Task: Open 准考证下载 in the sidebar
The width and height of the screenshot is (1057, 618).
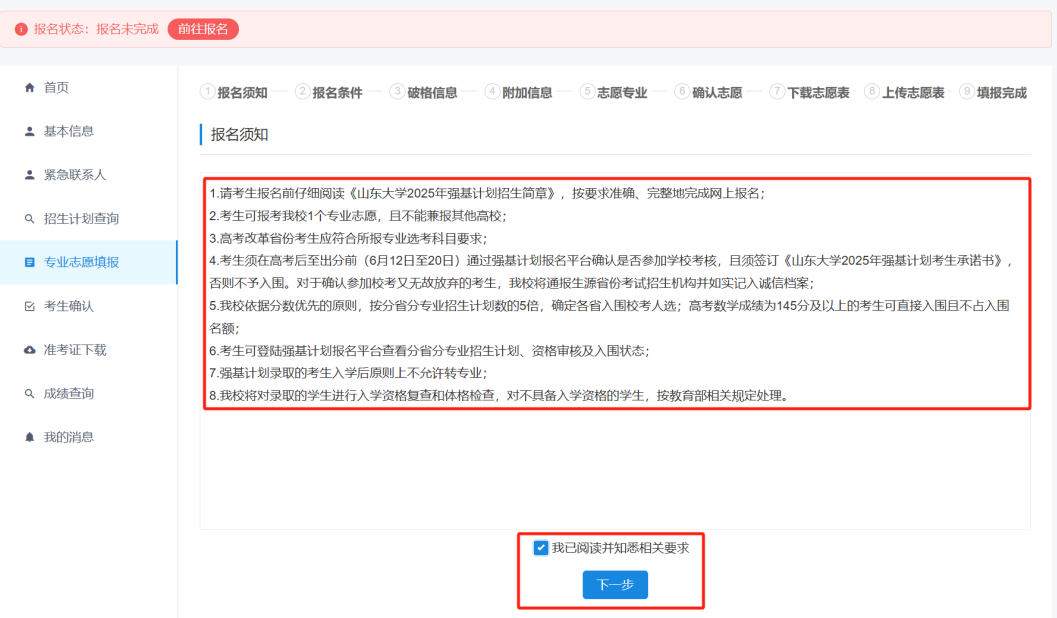Action: coord(89,350)
